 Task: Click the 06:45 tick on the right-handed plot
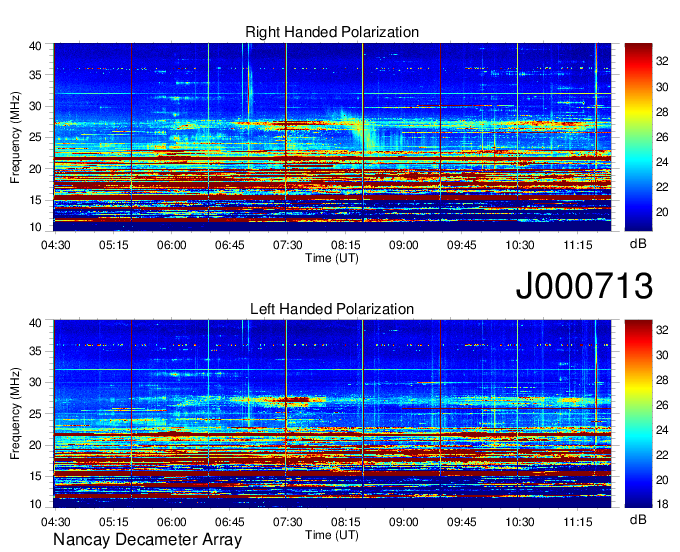(x=230, y=245)
